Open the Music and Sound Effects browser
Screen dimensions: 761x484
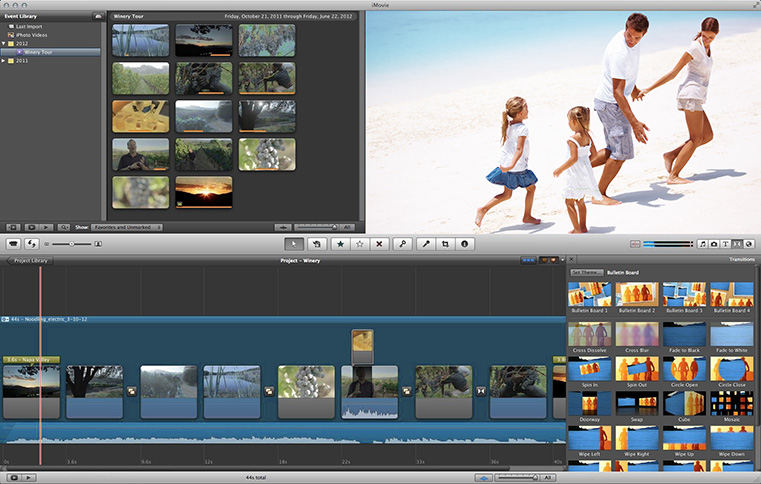click(x=701, y=243)
